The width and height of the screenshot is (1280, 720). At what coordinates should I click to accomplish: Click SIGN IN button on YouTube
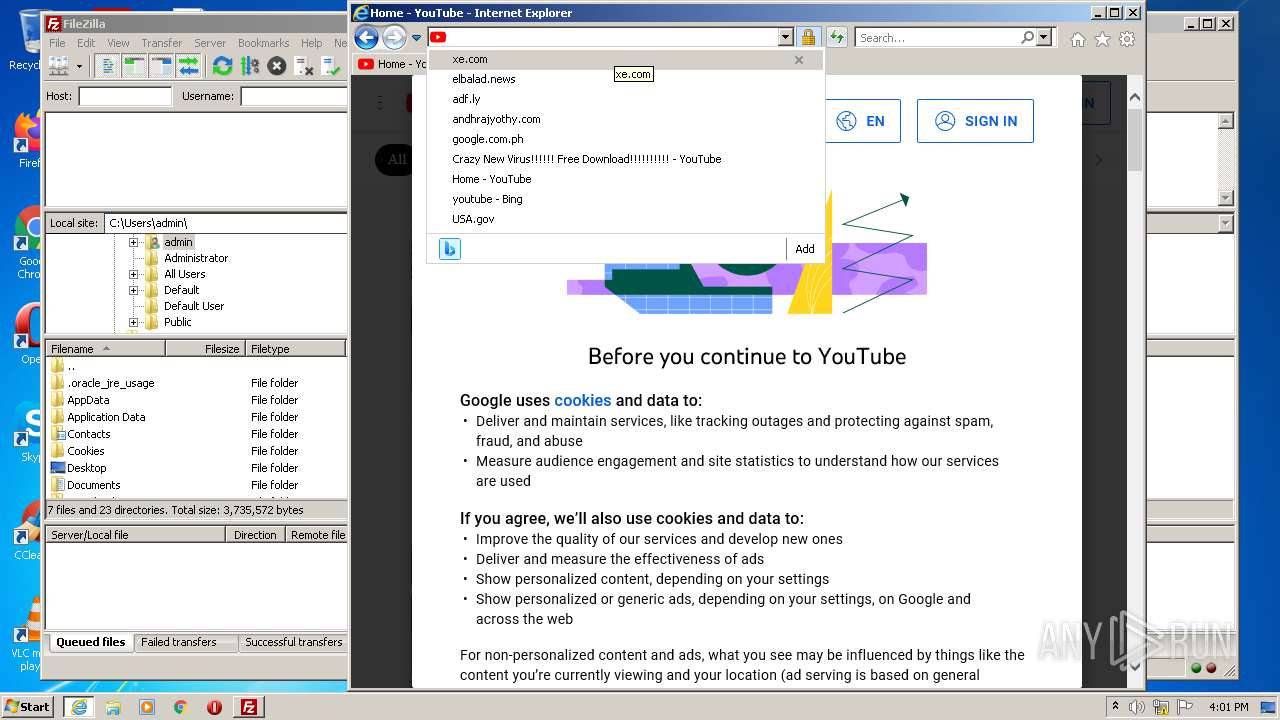pos(975,121)
